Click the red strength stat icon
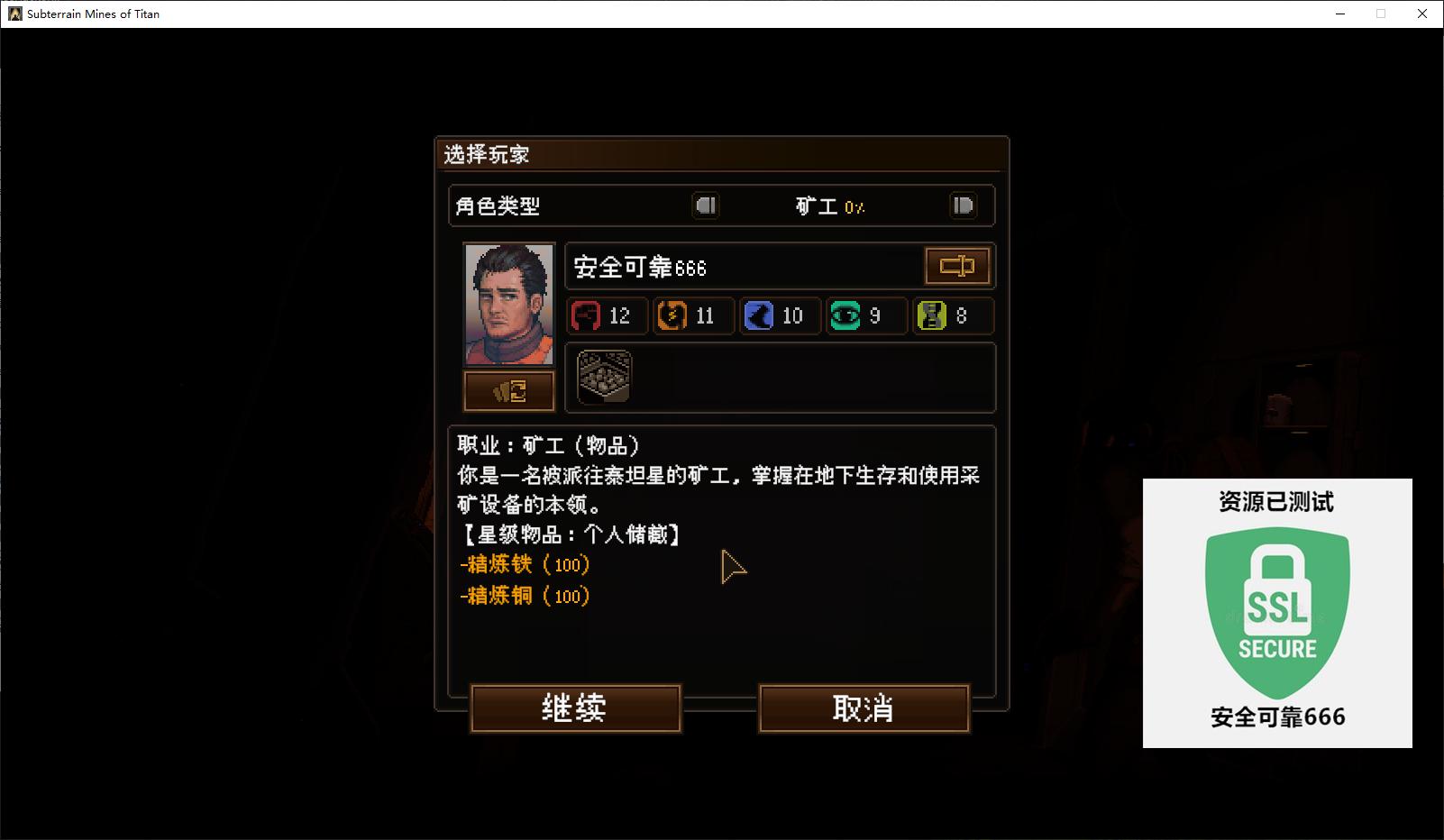The height and width of the screenshot is (840, 1444). click(x=586, y=315)
